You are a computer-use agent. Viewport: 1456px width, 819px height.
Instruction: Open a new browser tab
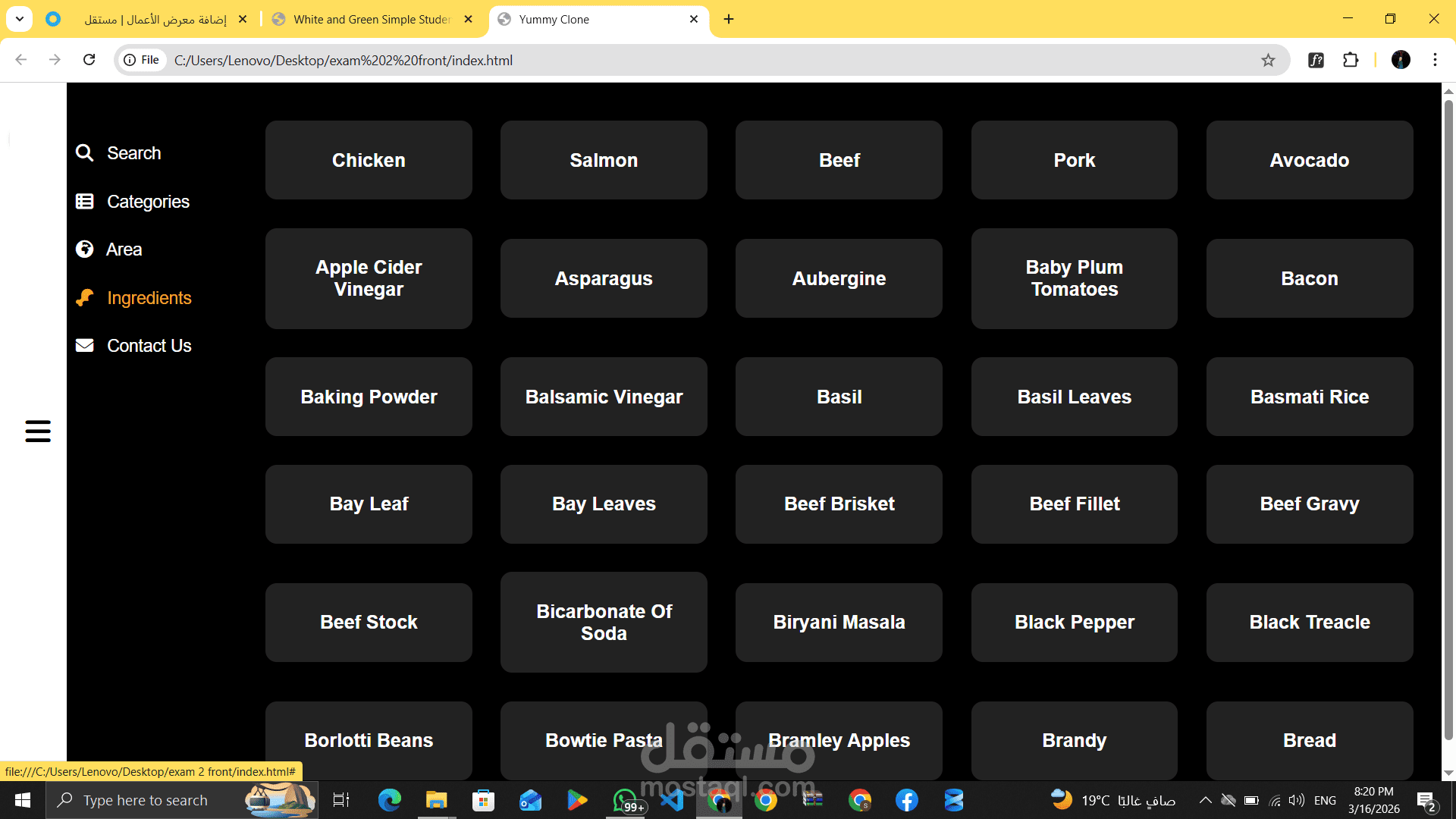tap(729, 19)
